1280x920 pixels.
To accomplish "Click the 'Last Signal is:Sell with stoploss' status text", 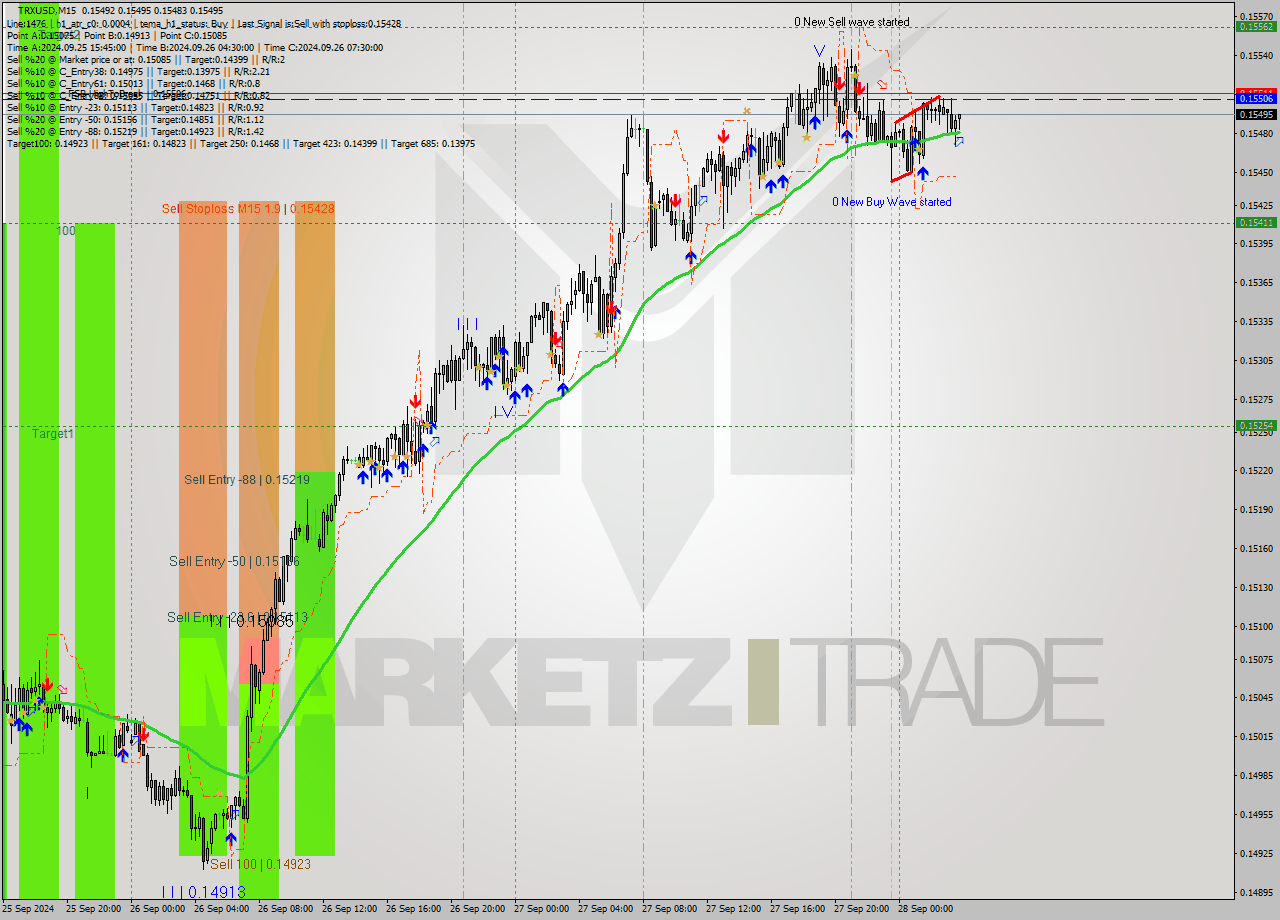I will [x=319, y=22].
